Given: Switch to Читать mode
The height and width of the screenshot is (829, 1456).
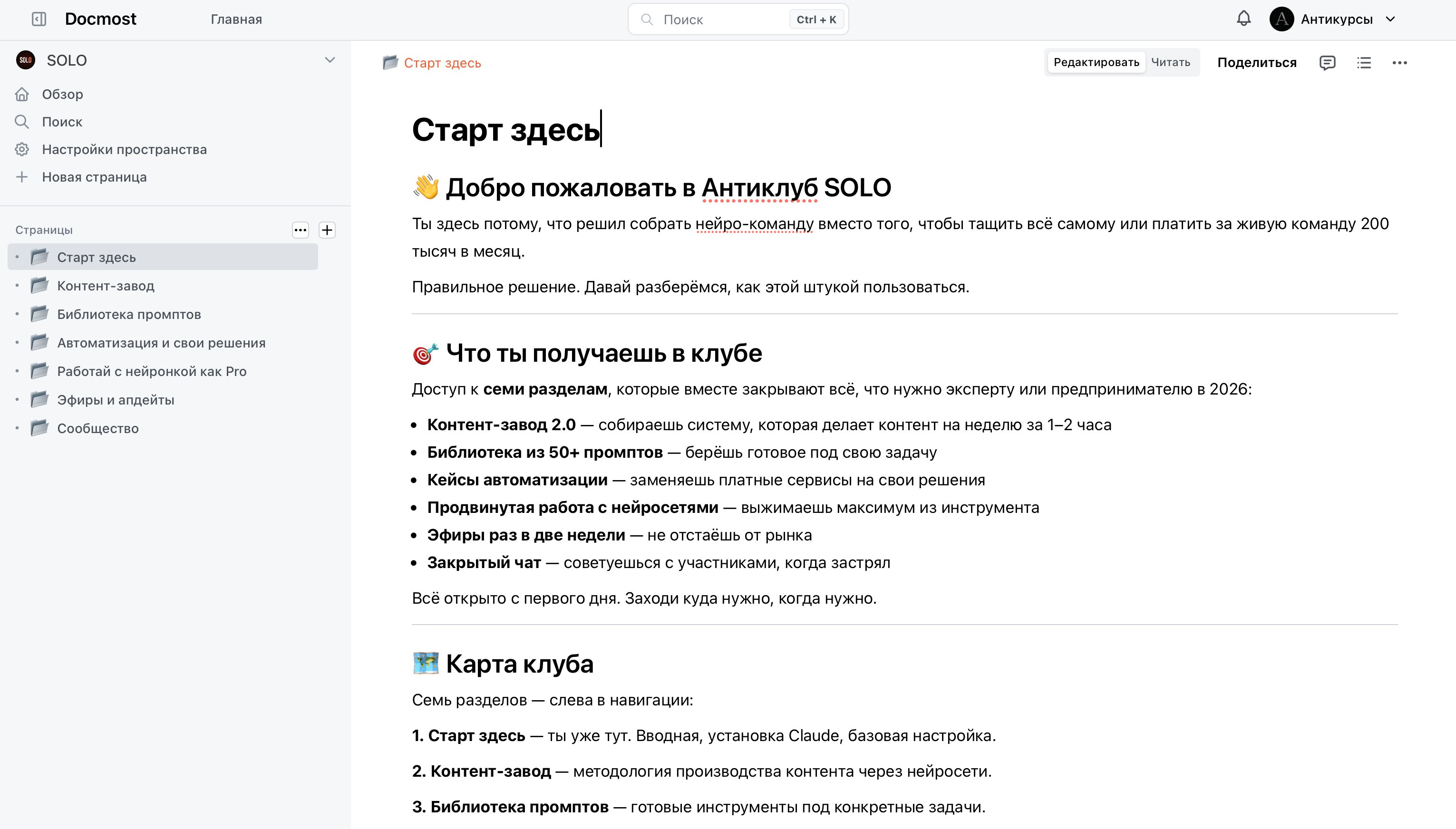Looking at the screenshot, I should 1170,63.
